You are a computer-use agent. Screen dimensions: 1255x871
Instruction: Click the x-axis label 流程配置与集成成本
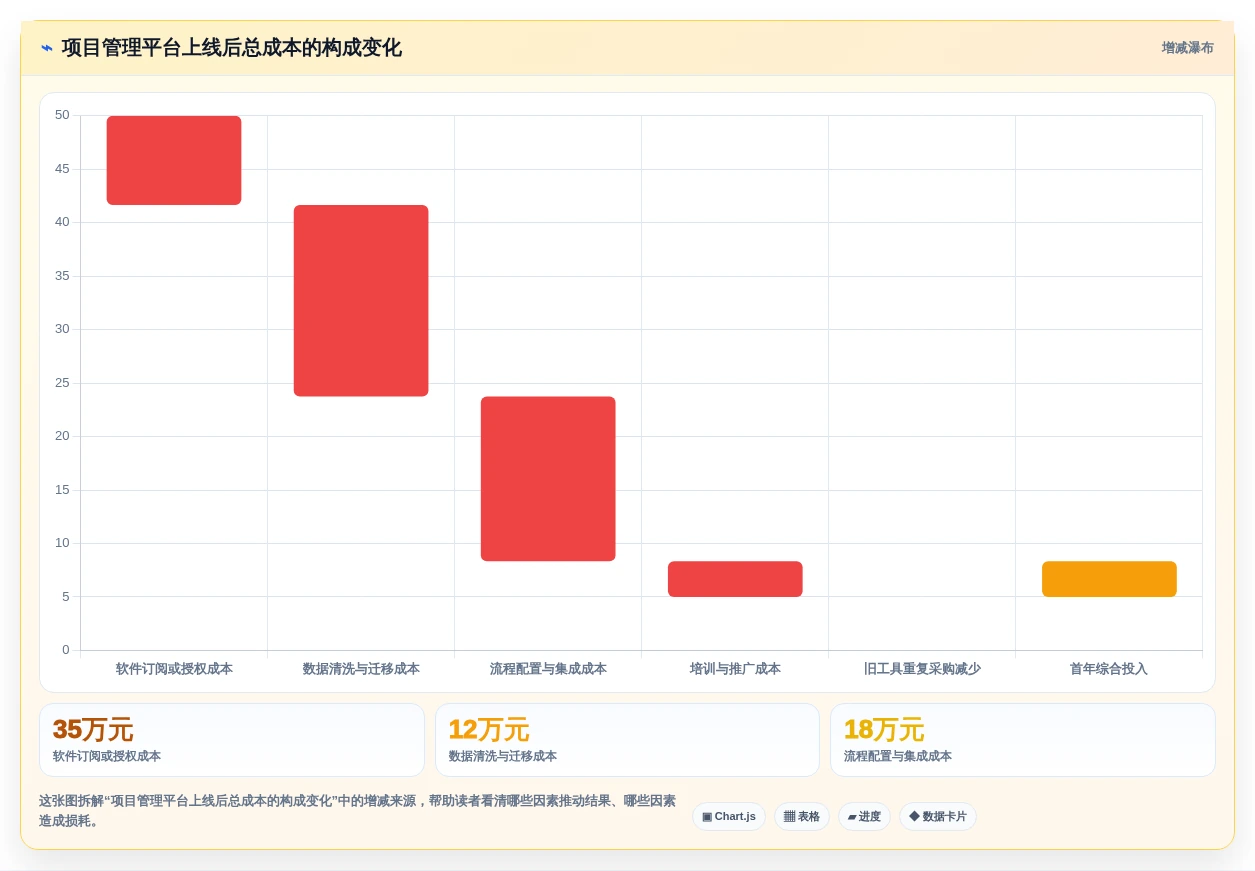coord(548,669)
